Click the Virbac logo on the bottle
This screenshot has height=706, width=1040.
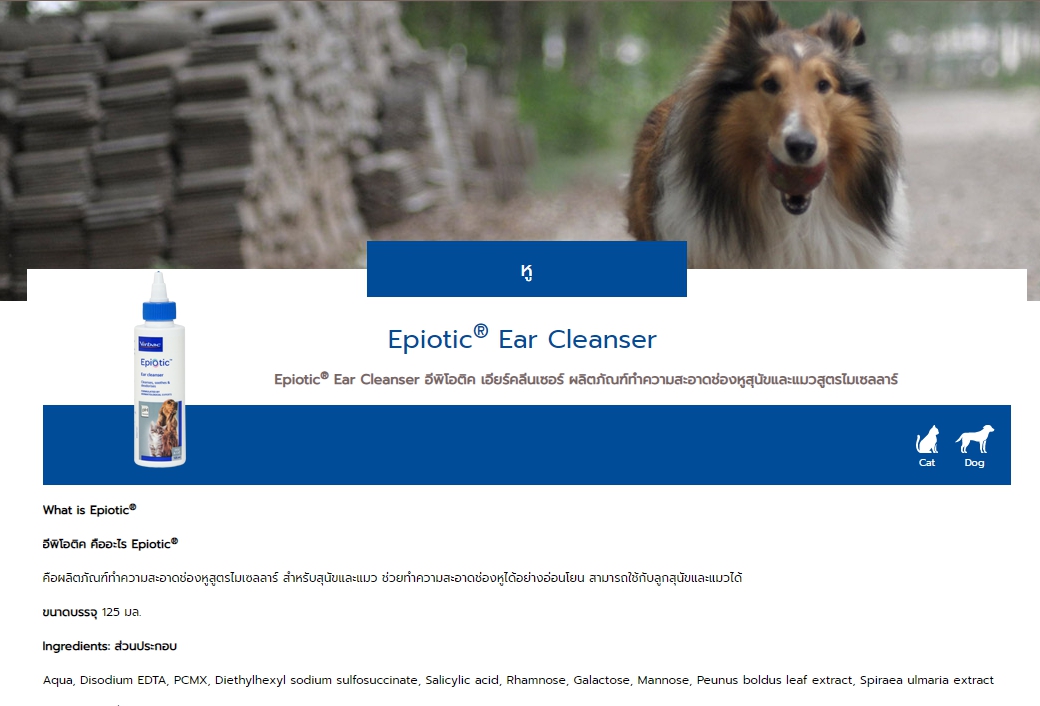(151, 344)
